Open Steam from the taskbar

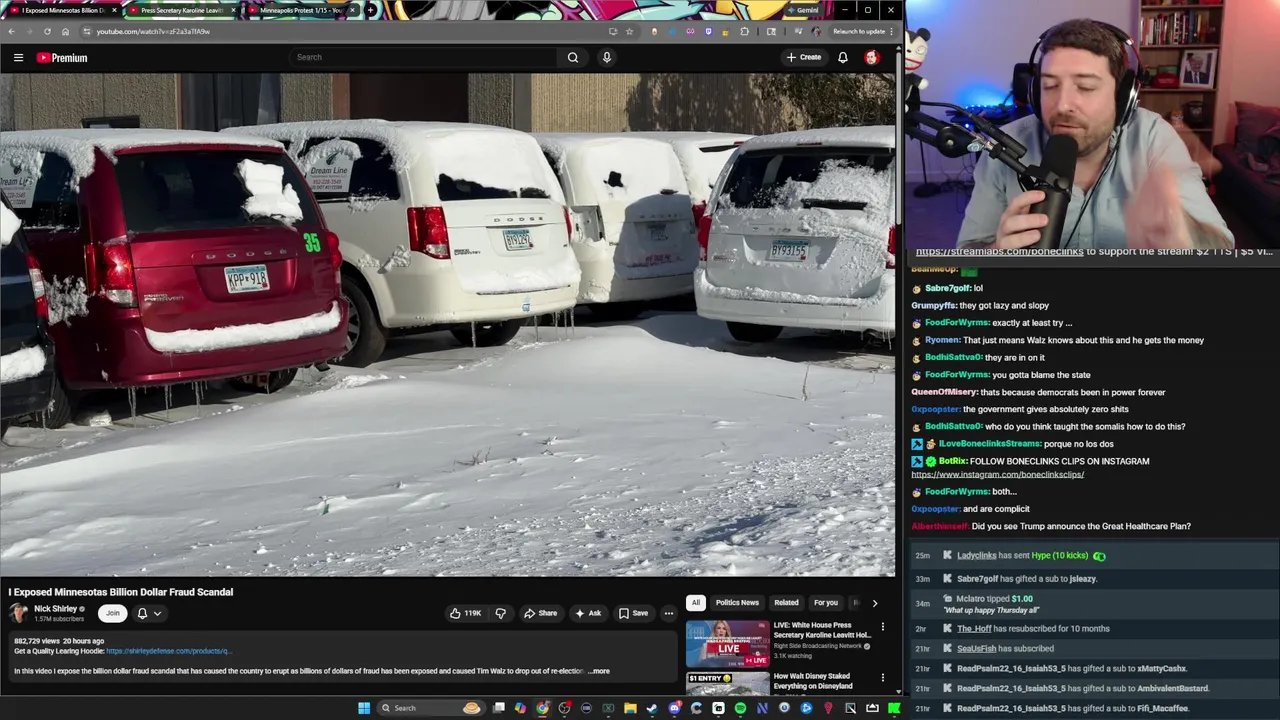click(652, 708)
